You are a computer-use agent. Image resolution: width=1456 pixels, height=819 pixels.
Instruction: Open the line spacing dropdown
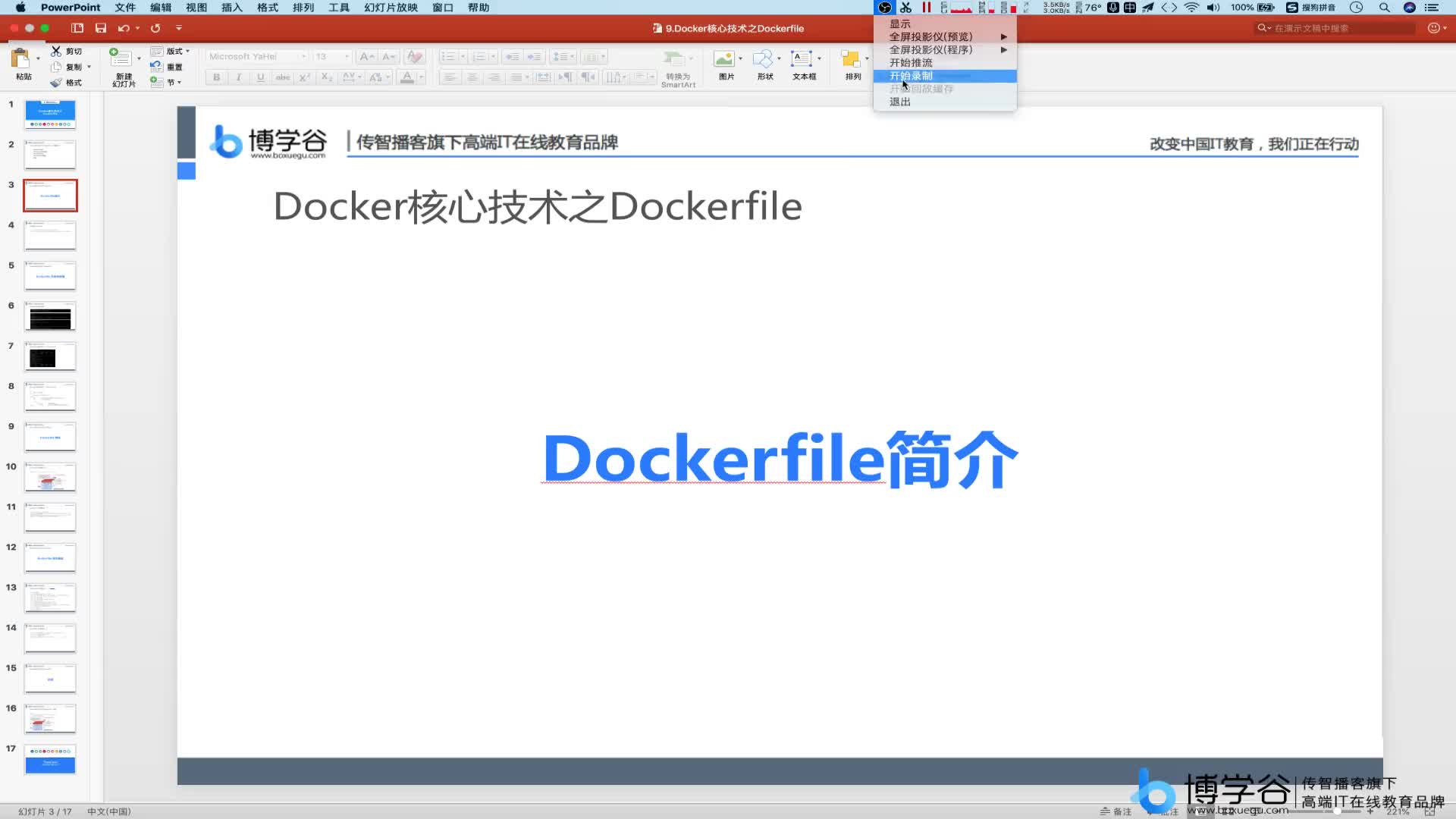(563, 57)
